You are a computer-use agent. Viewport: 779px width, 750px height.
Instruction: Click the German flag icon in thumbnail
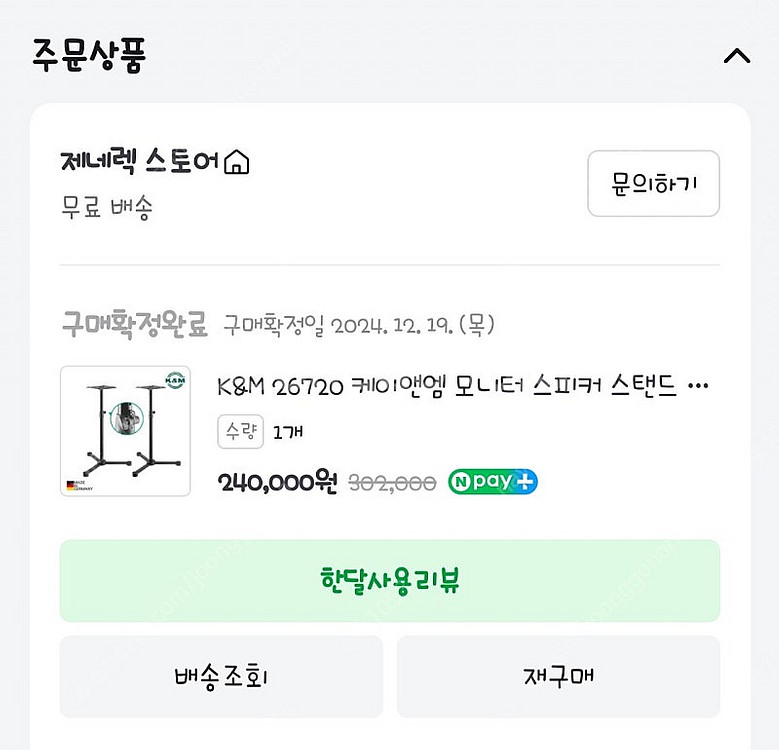[x=70, y=484]
